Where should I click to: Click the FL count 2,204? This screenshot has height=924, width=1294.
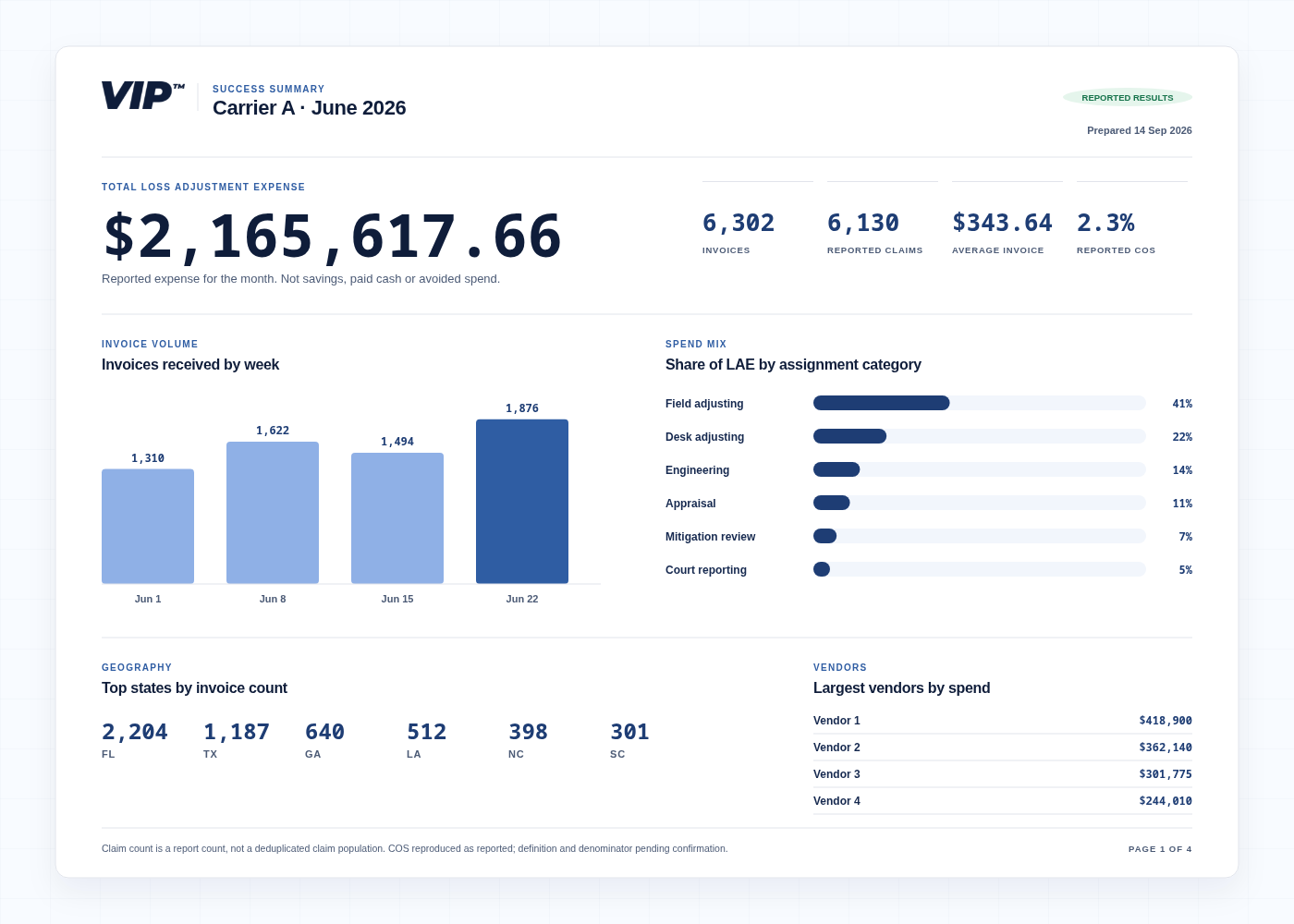point(135,732)
